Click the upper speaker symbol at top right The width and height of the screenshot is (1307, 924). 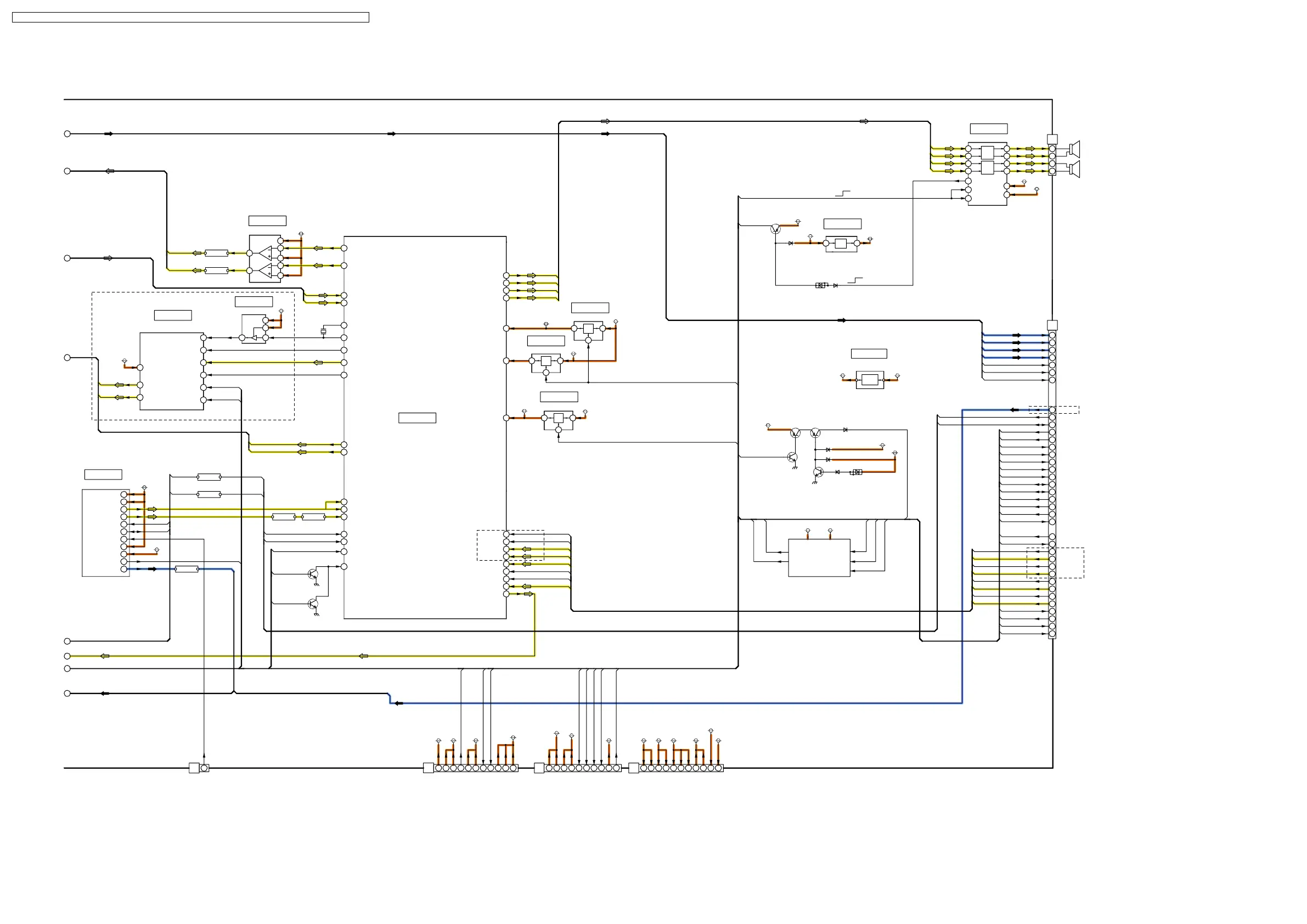(1074, 149)
